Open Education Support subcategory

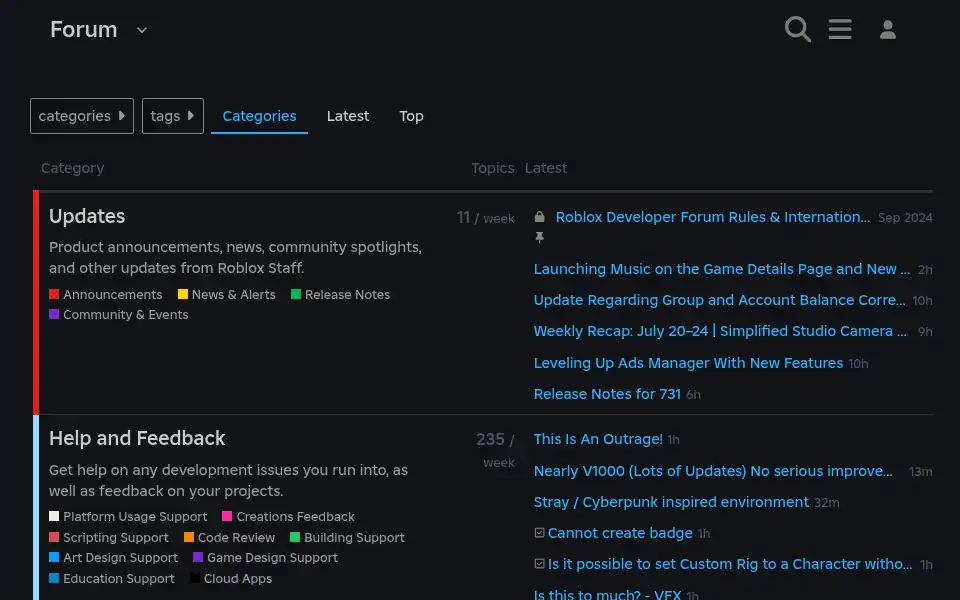coord(119,579)
